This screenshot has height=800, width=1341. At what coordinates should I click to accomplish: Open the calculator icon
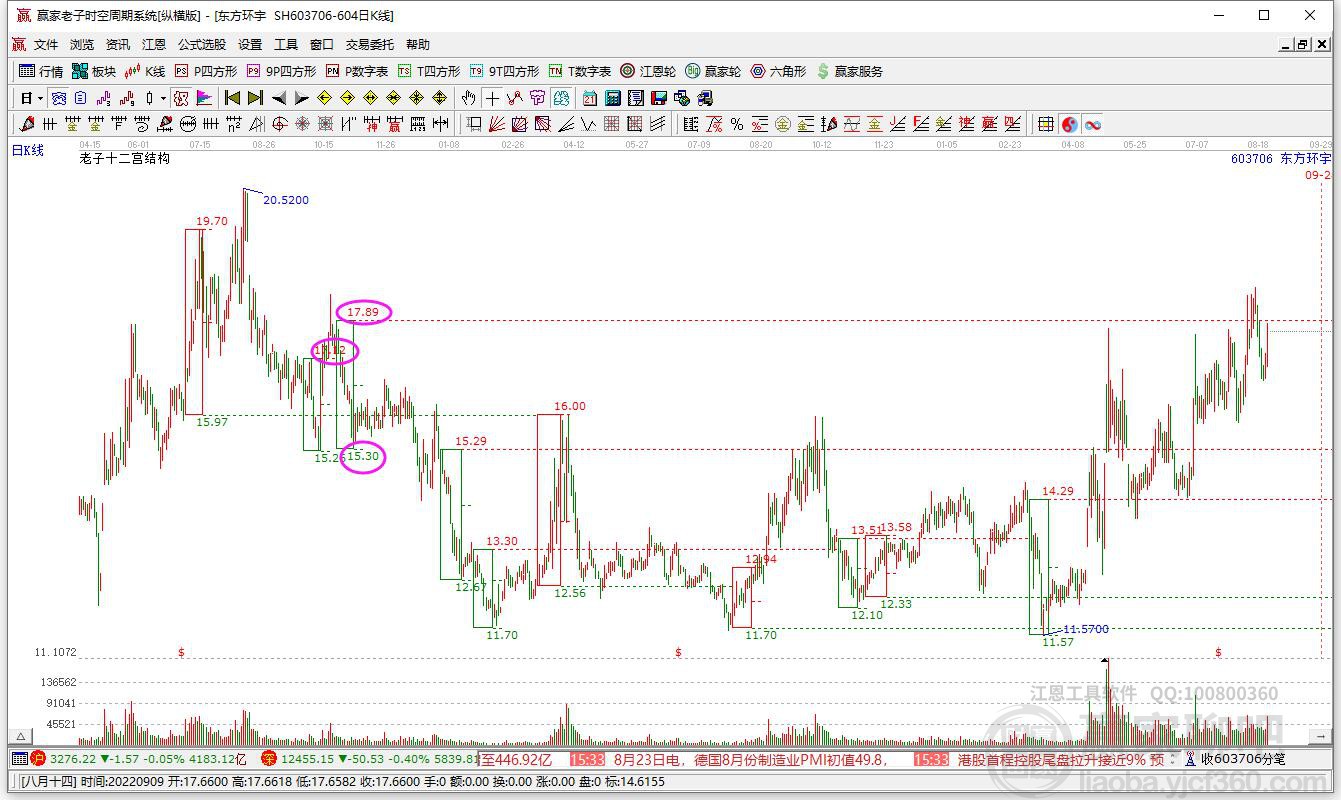tap(613, 98)
